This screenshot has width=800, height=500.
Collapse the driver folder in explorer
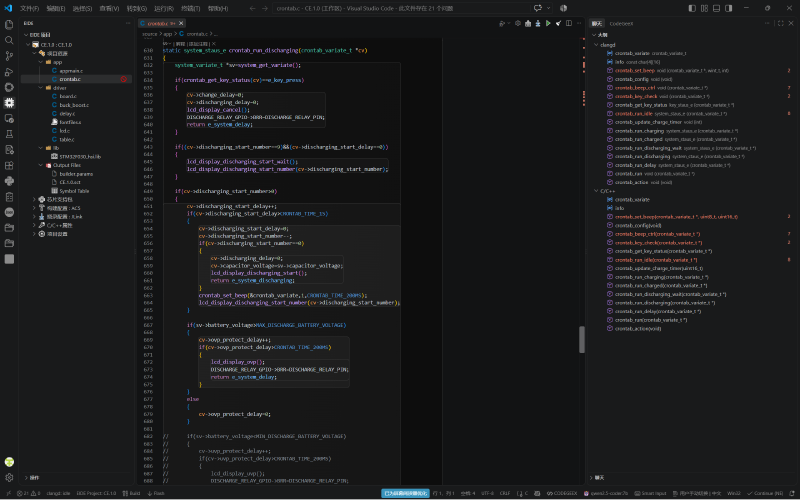pos(41,88)
